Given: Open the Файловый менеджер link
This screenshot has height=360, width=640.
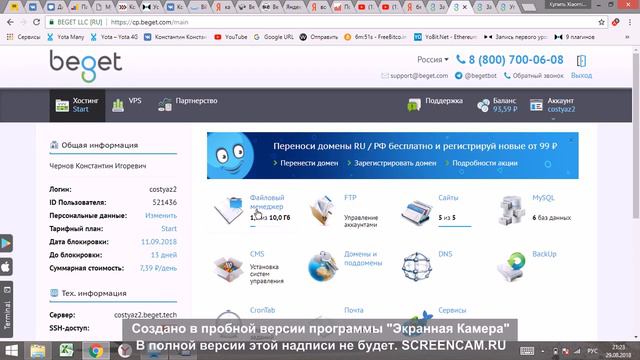Looking at the screenshot, I should click(267, 202).
